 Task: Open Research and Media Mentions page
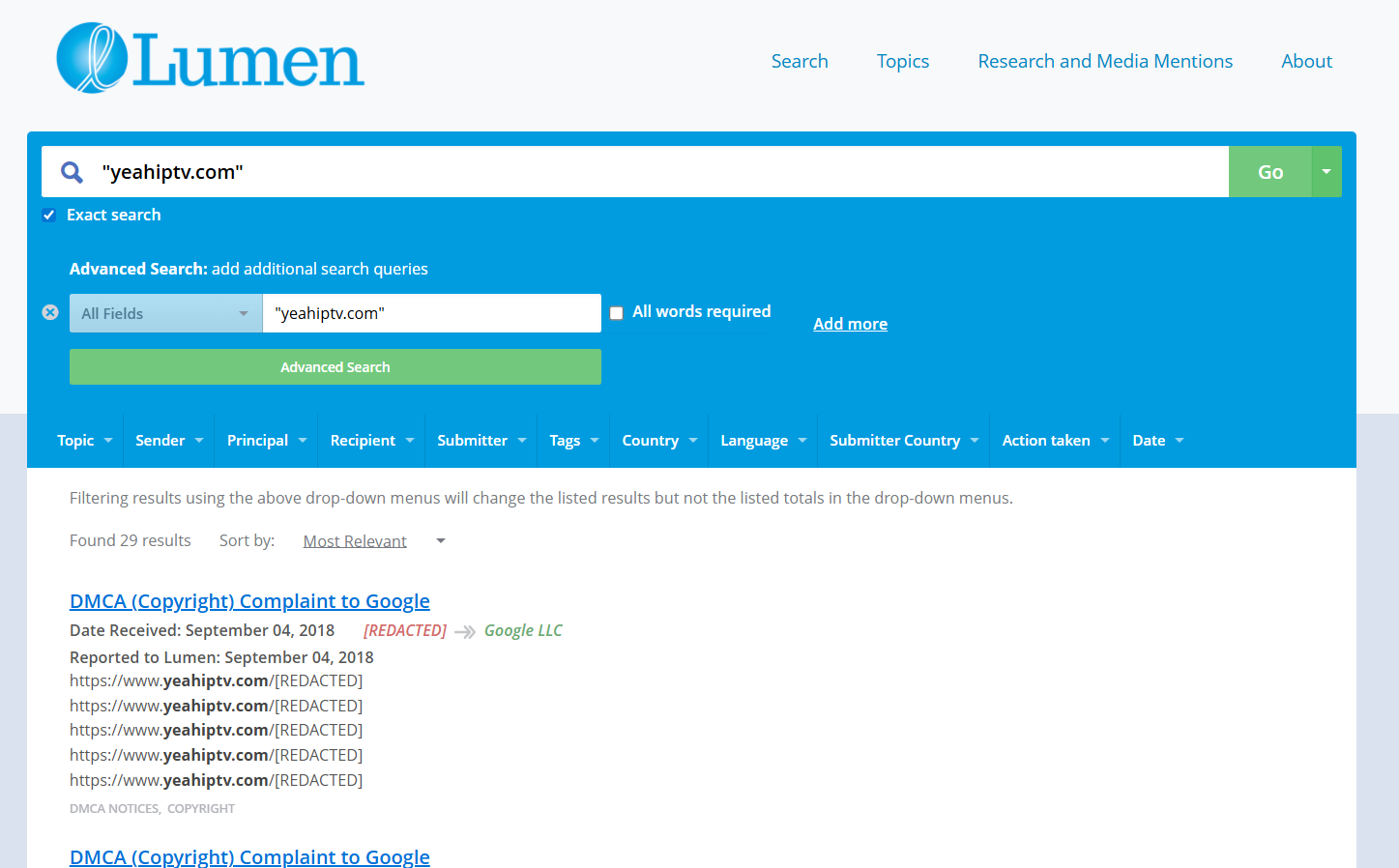1104,61
